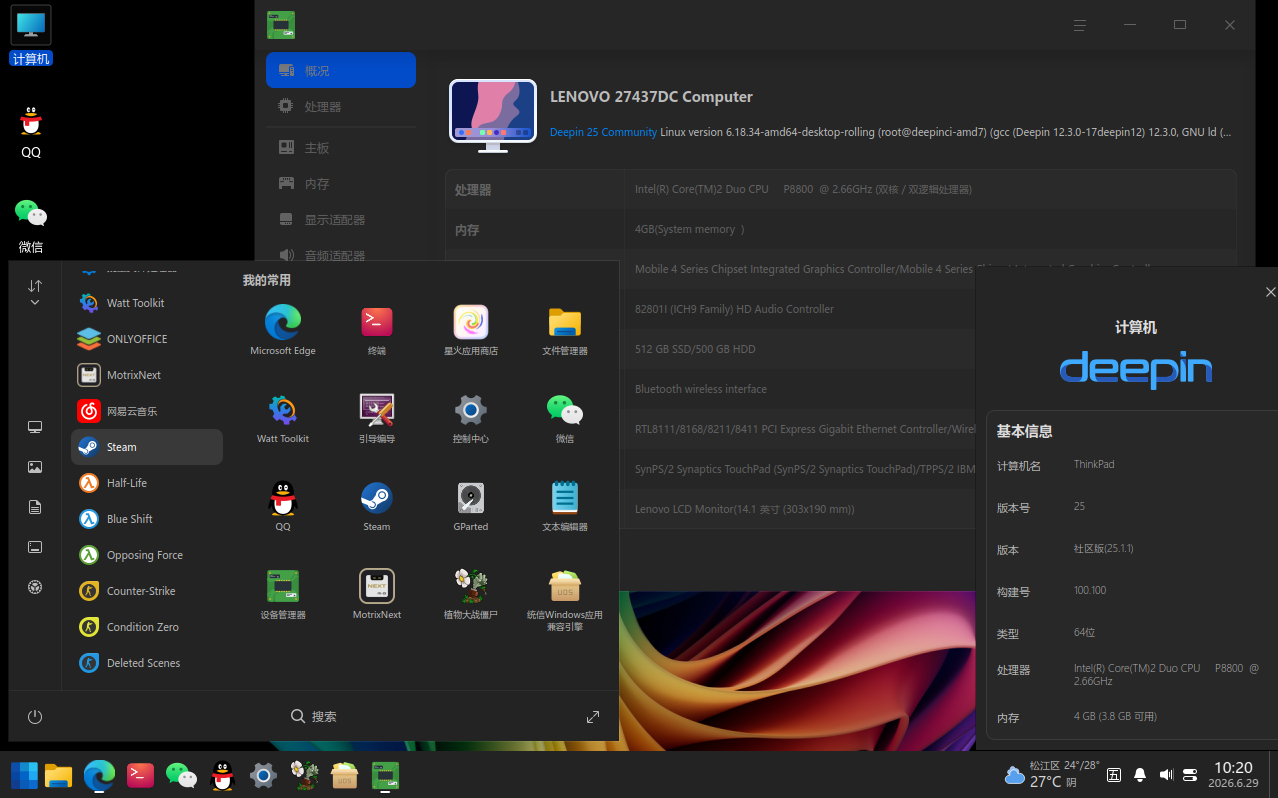
Task: Launch Watt Toolkit from the launcher favorites grid
Action: [283, 418]
